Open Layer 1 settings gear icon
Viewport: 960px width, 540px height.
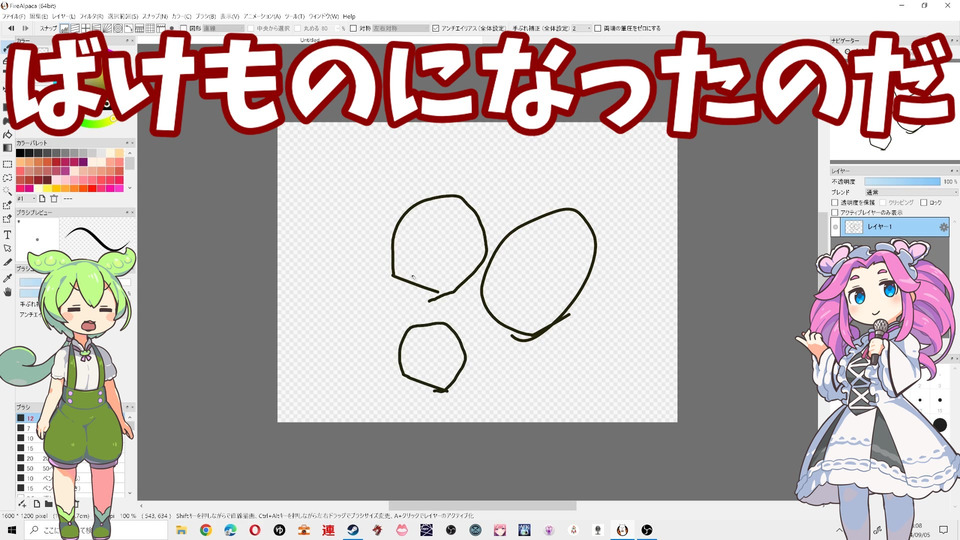[x=943, y=227]
